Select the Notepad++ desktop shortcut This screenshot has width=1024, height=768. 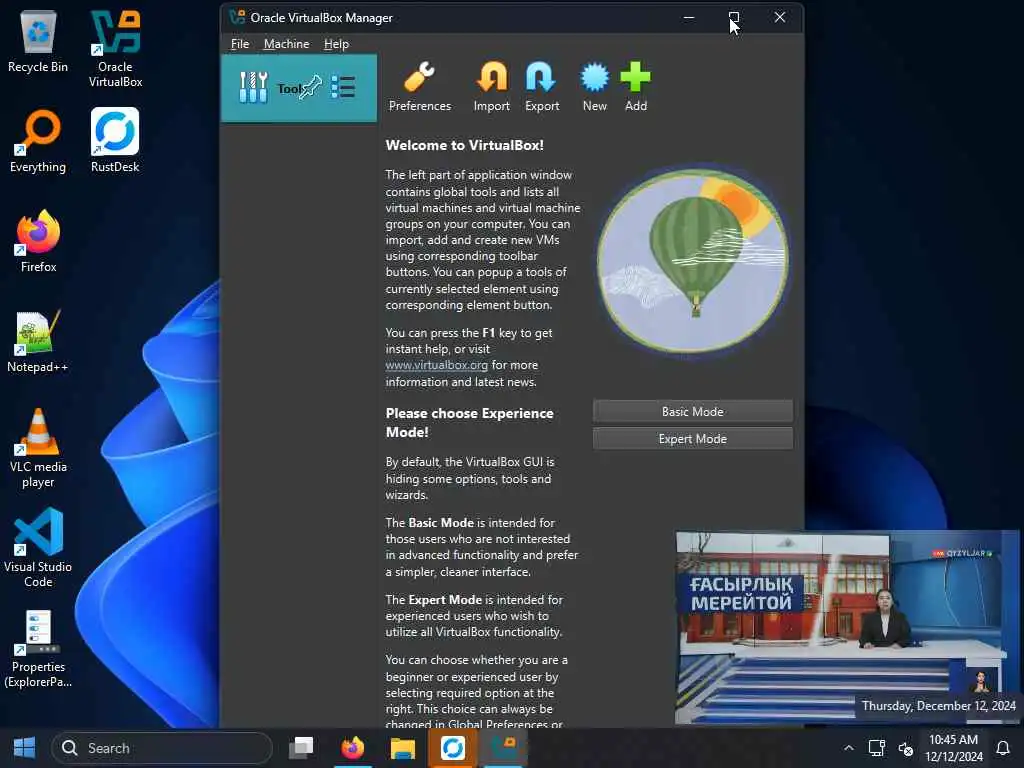pyautogui.click(x=38, y=341)
